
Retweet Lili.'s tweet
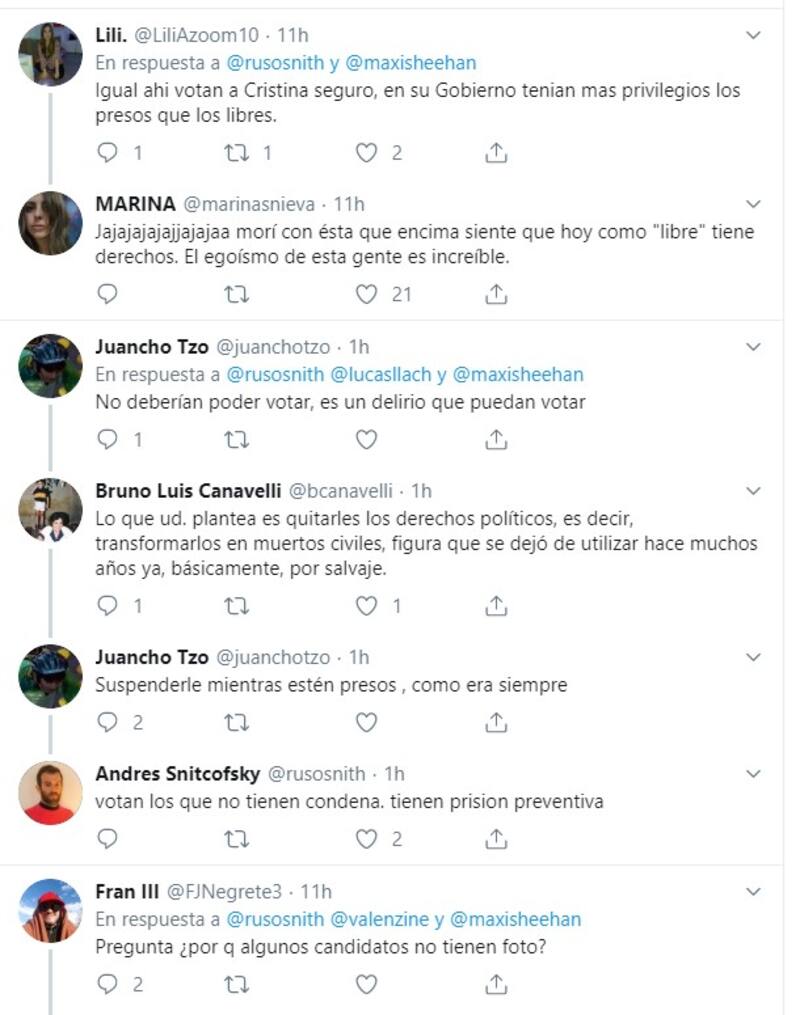tap(237, 153)
